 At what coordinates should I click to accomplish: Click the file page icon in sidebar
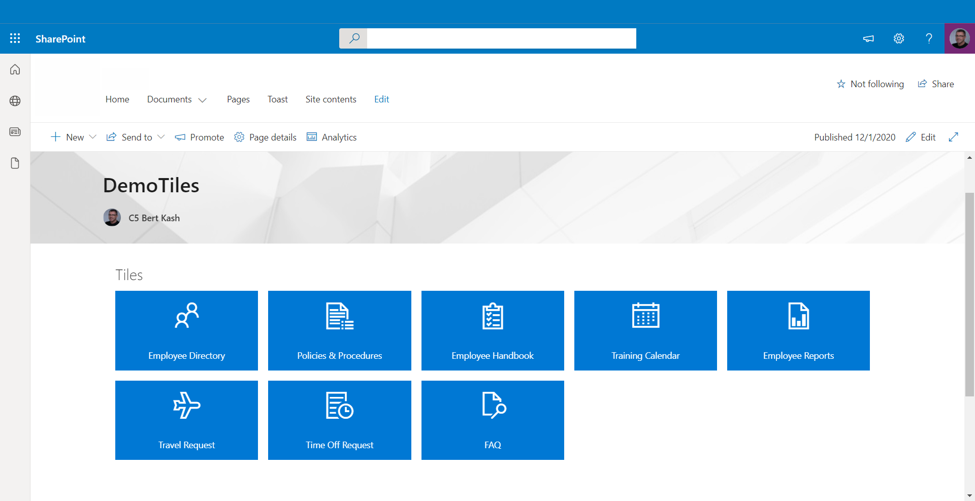click(x=15, y=163)
